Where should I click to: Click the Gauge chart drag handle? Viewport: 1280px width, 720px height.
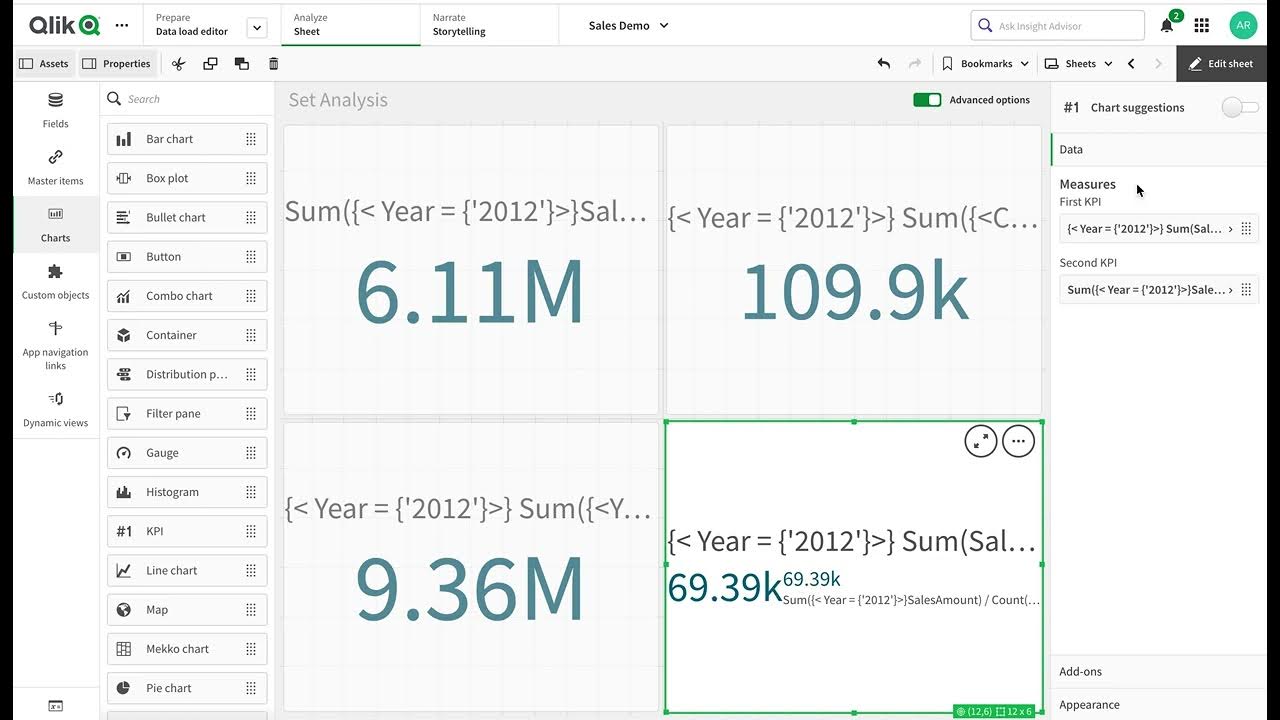click(251, 453)
